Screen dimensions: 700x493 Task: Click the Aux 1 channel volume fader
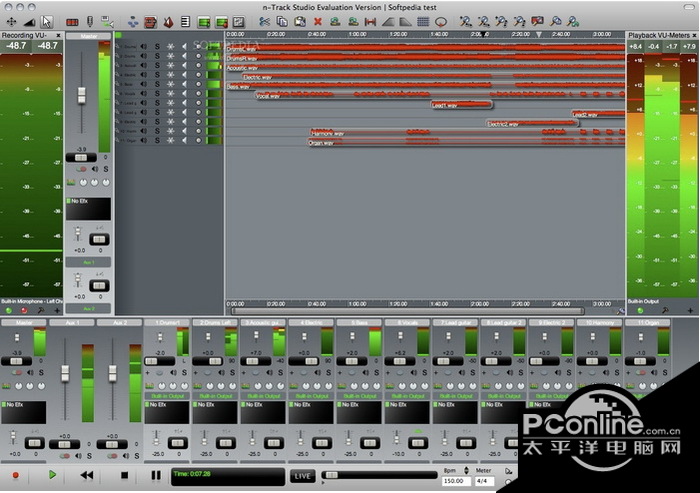tap(65, 373)
